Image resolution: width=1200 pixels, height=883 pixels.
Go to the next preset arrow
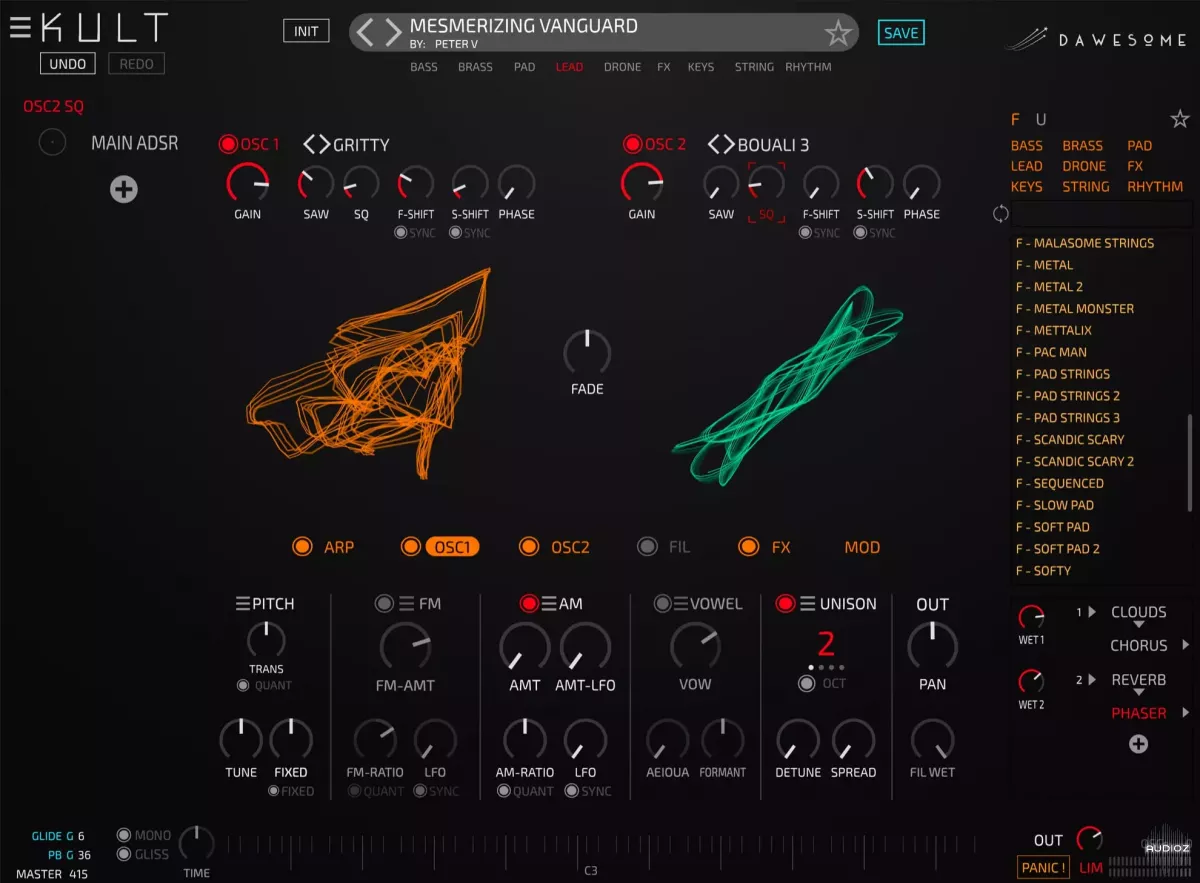pos(393,32)
